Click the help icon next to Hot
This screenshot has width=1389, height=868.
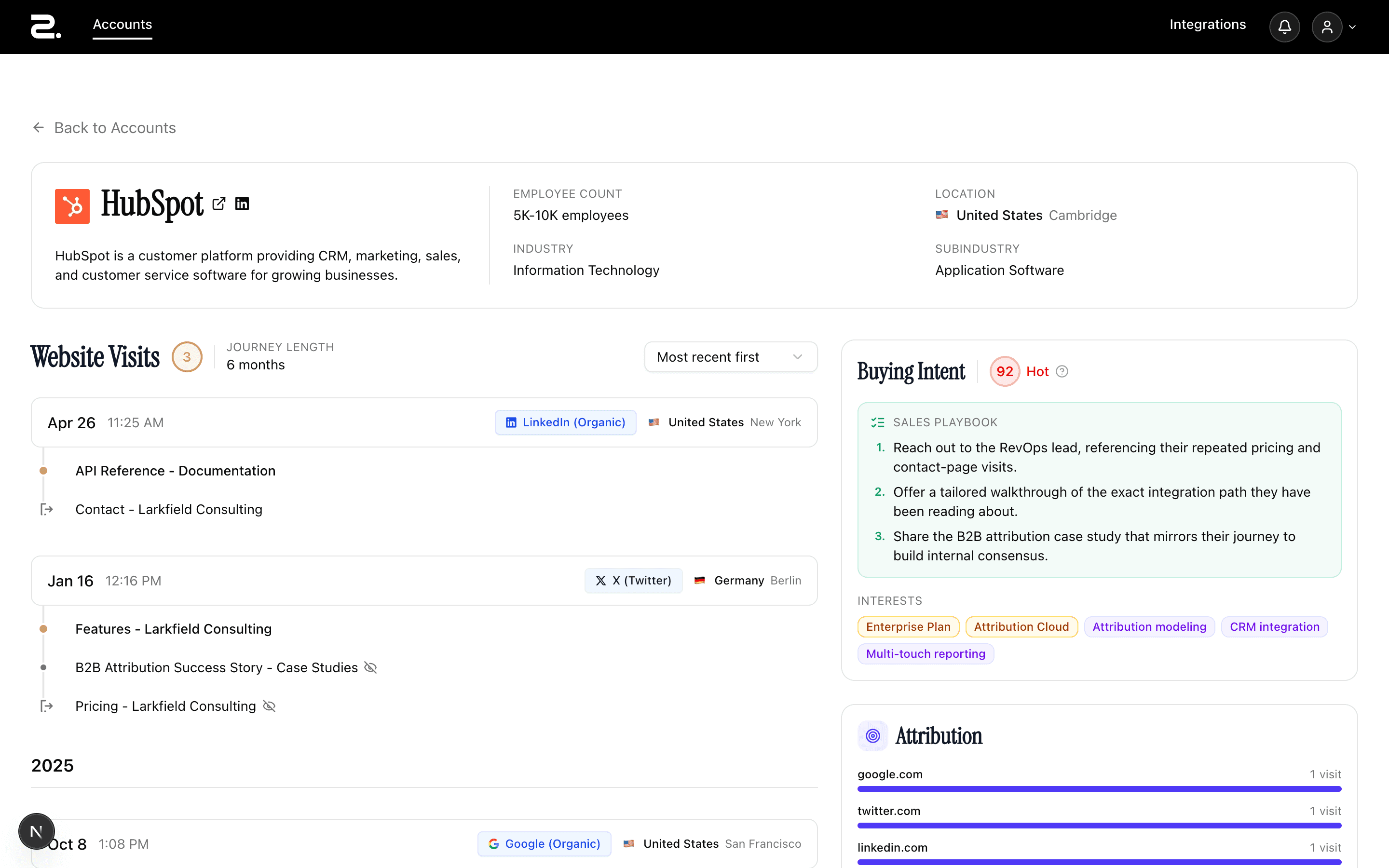(x=1062, y=371)
